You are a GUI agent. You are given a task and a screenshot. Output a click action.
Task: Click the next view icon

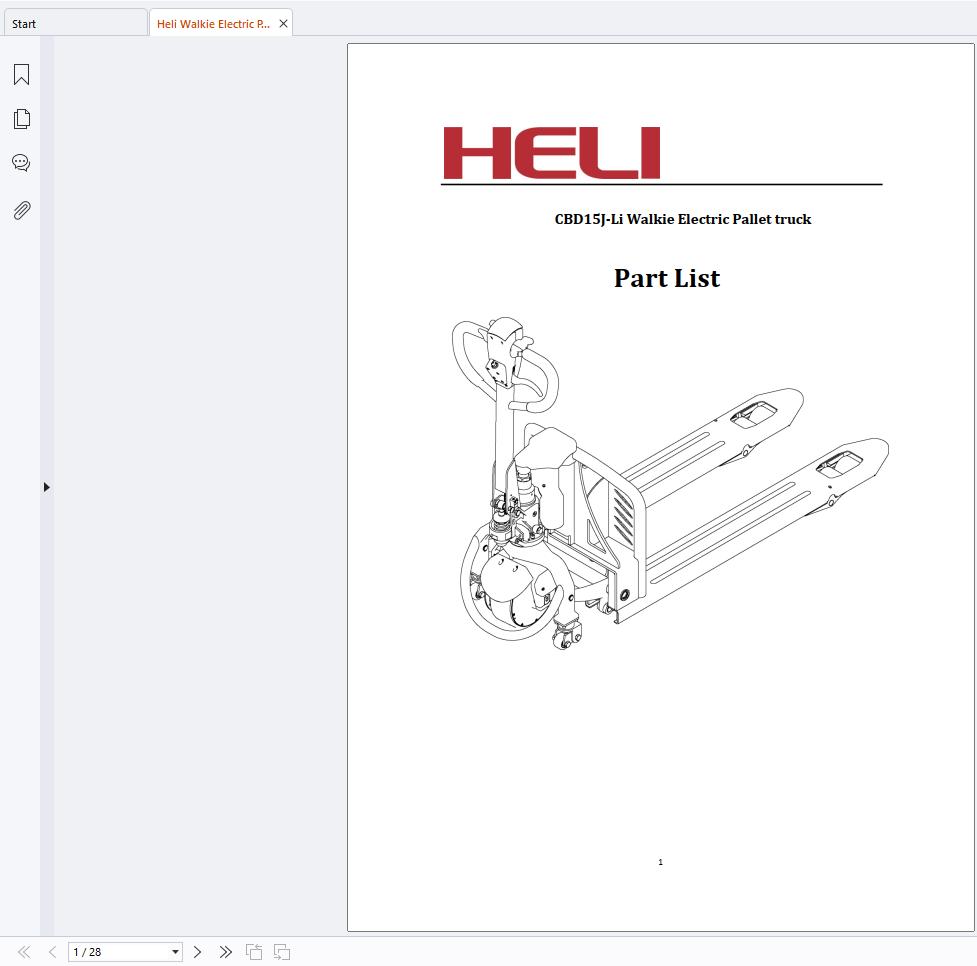(282, 952)
